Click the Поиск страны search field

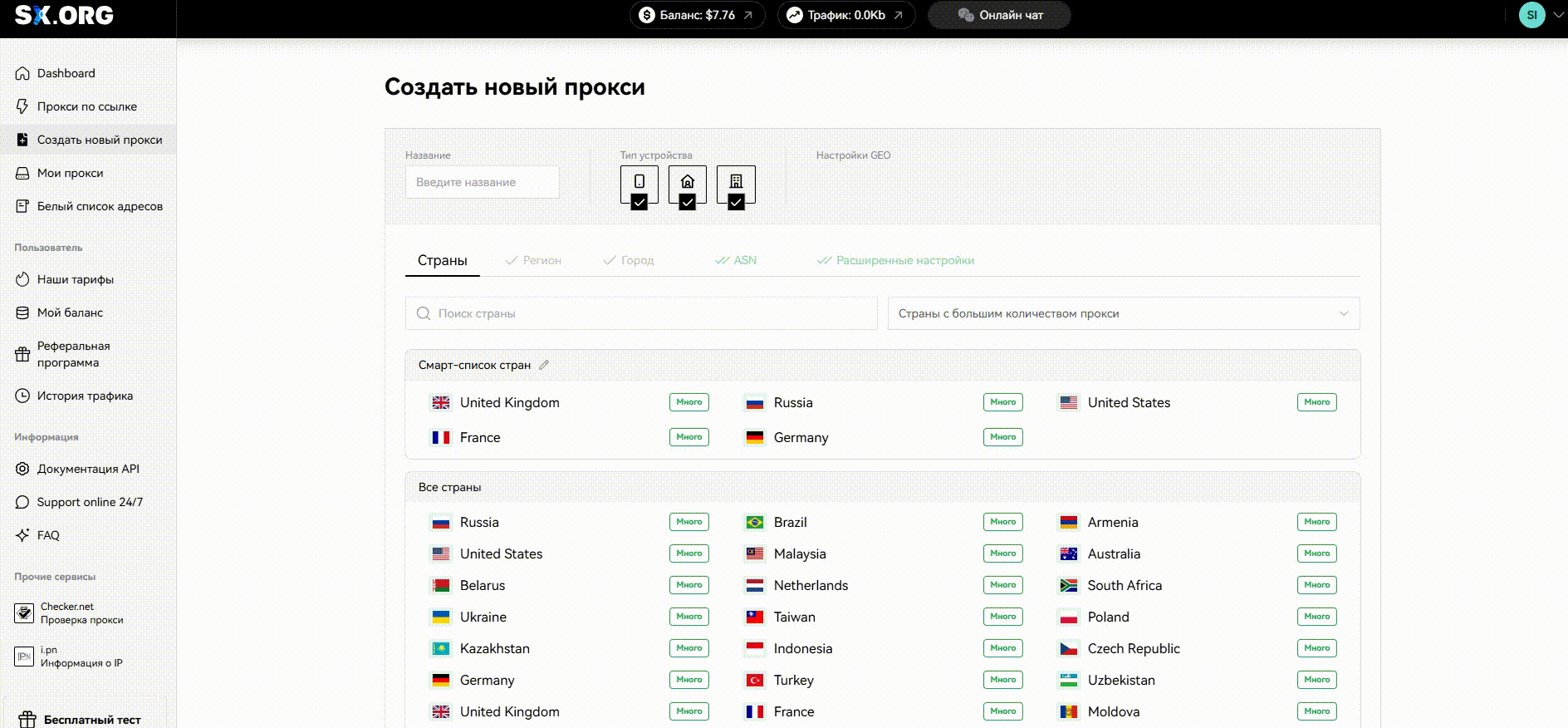click(641, 313)
